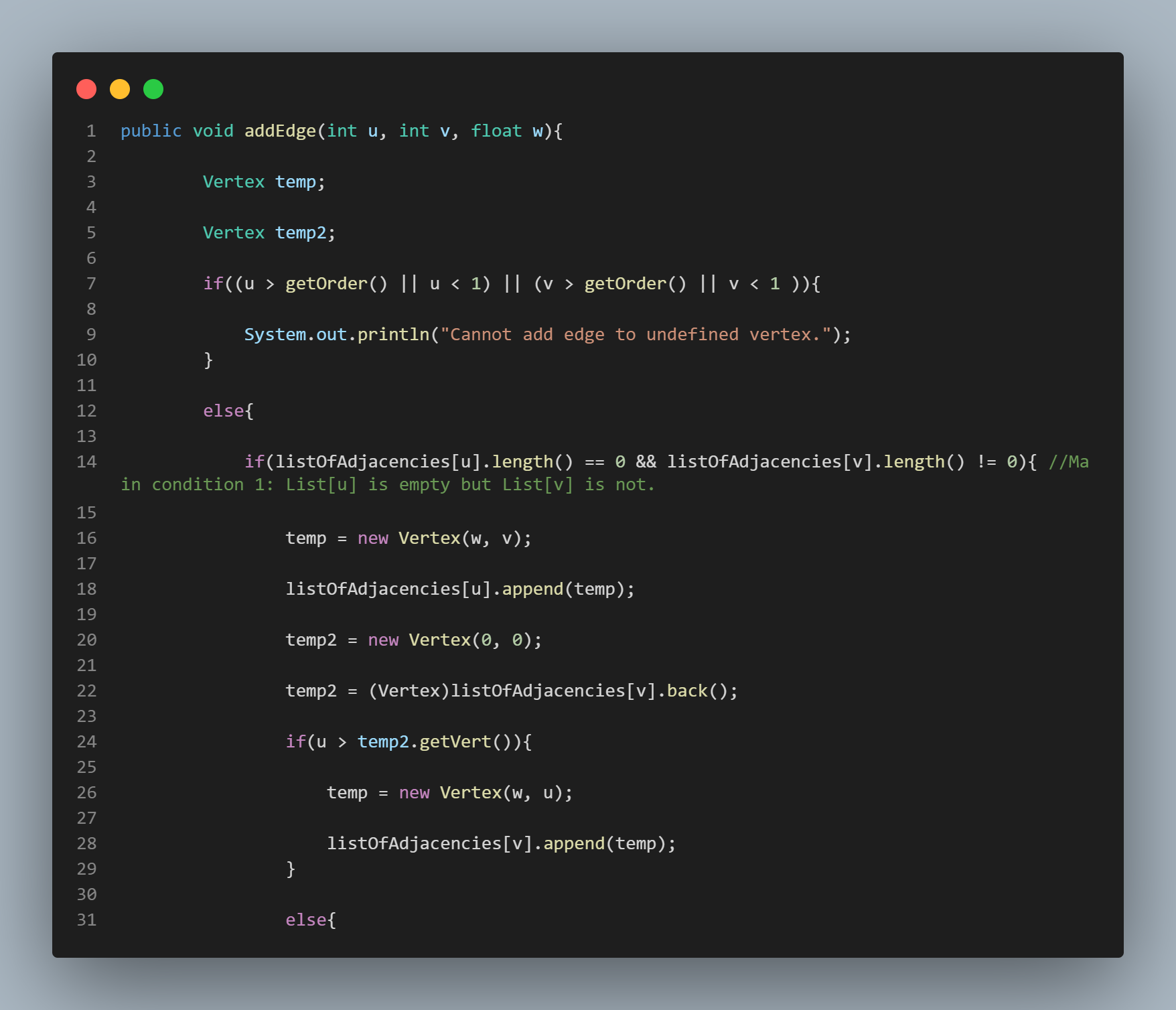Click the 'addEdge' method name
This screenshot has width=1176, height=1010.
[x=280, y=131]
